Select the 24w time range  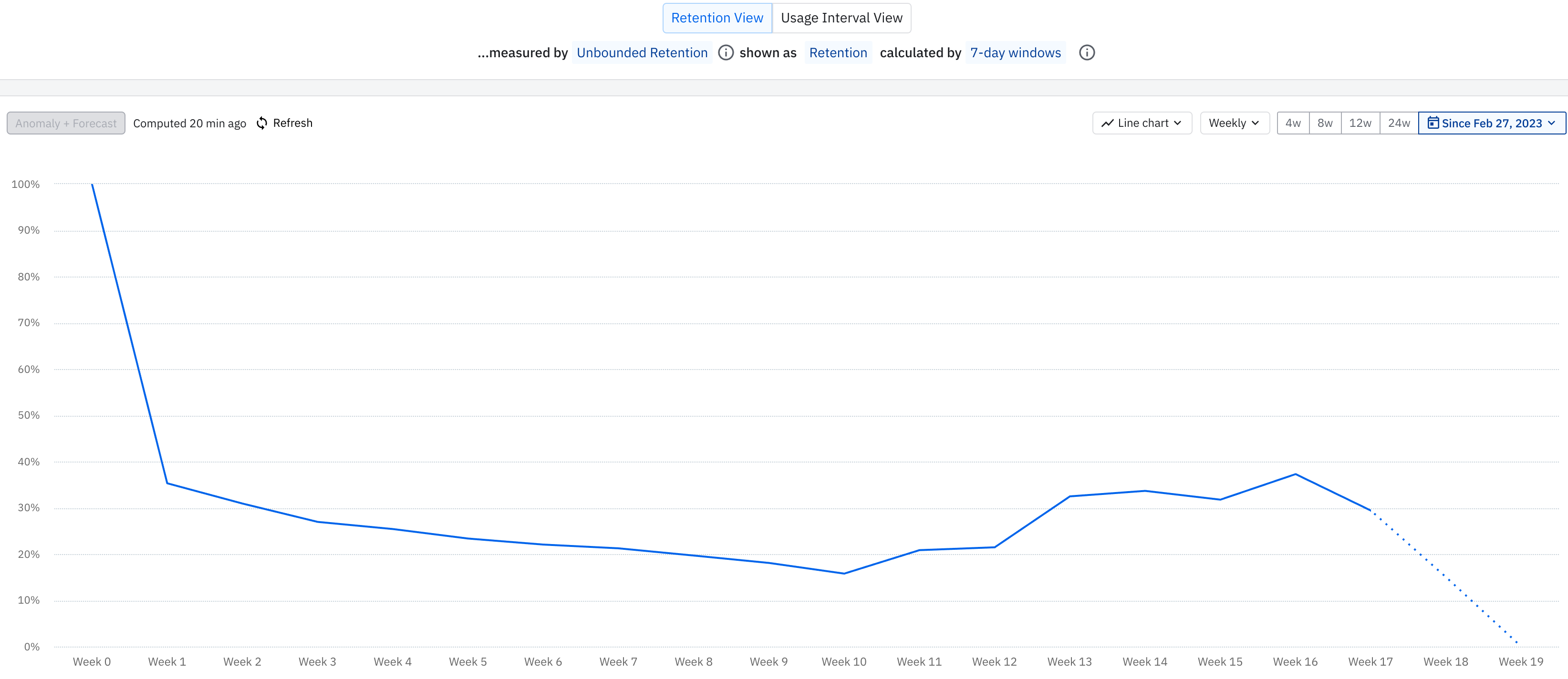click(x=1399, y=123)
